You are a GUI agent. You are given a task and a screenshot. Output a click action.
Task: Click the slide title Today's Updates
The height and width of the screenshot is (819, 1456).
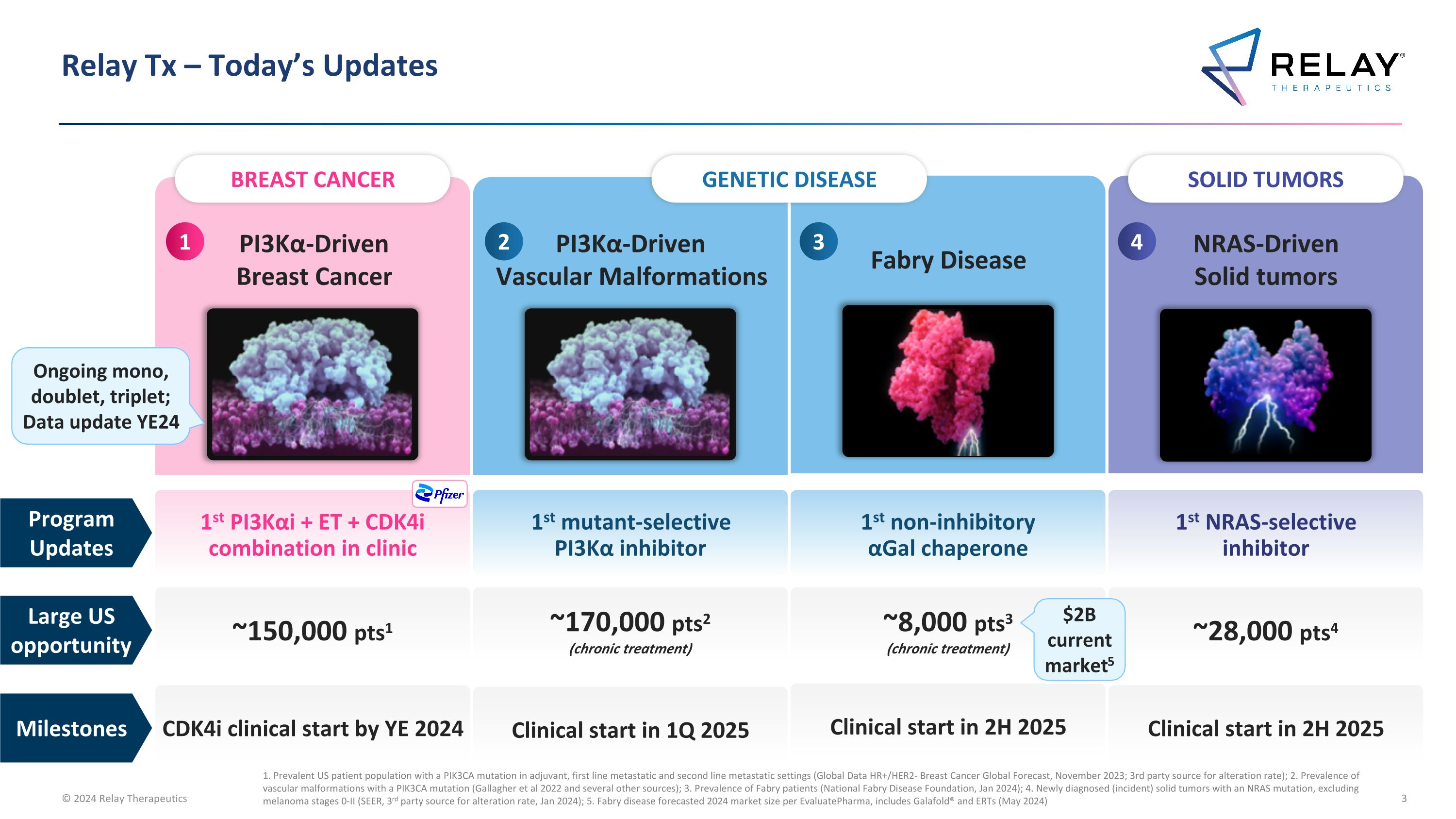click(x=249, y=66)
